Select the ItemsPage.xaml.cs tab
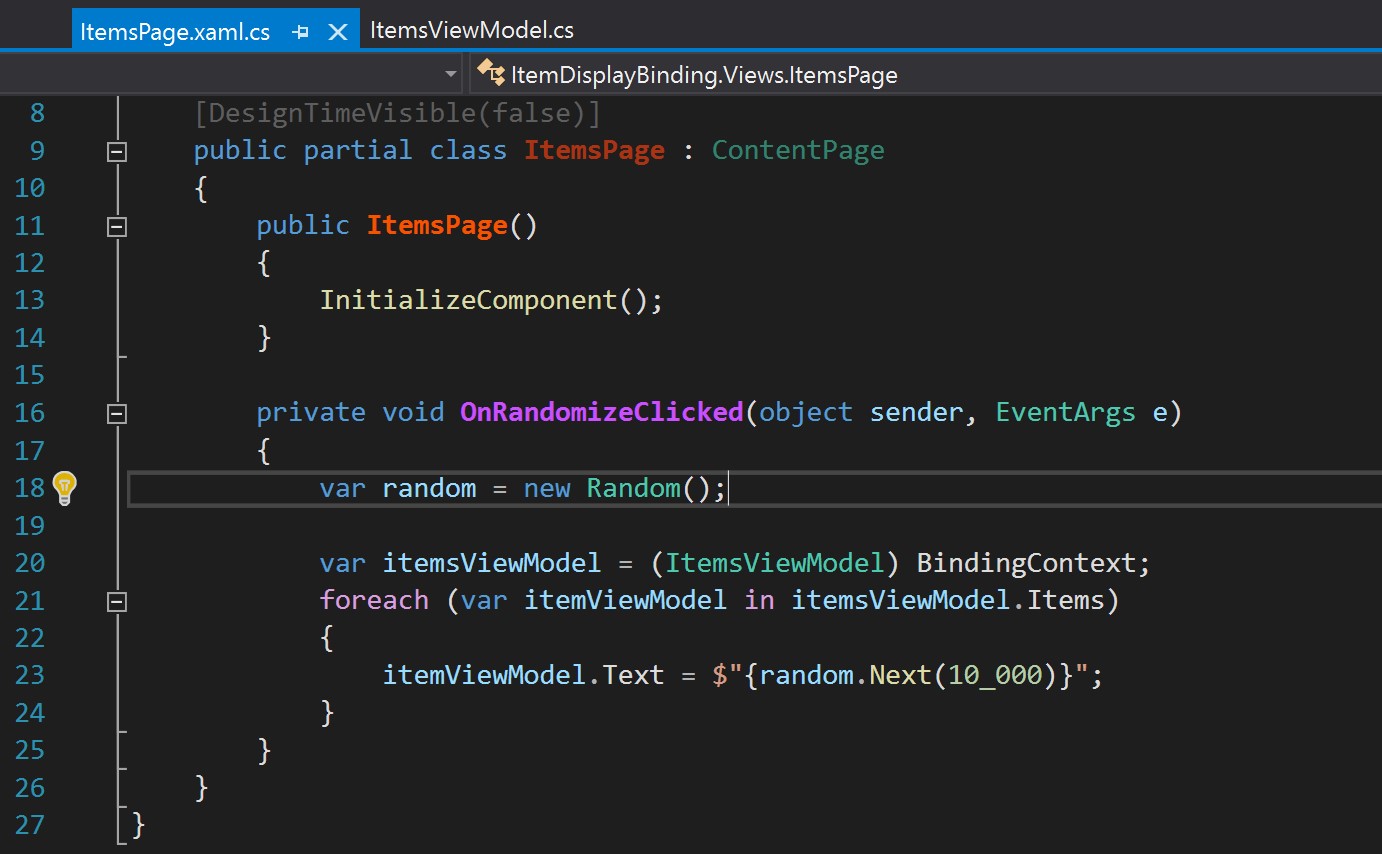 (x=176, y=29)
